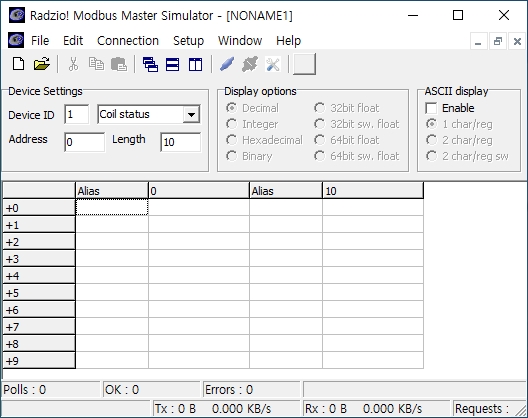This screenshot has width=528, height=418.
Task: Click the Cascade windows toolbar icon
Action: coord(150,64)
